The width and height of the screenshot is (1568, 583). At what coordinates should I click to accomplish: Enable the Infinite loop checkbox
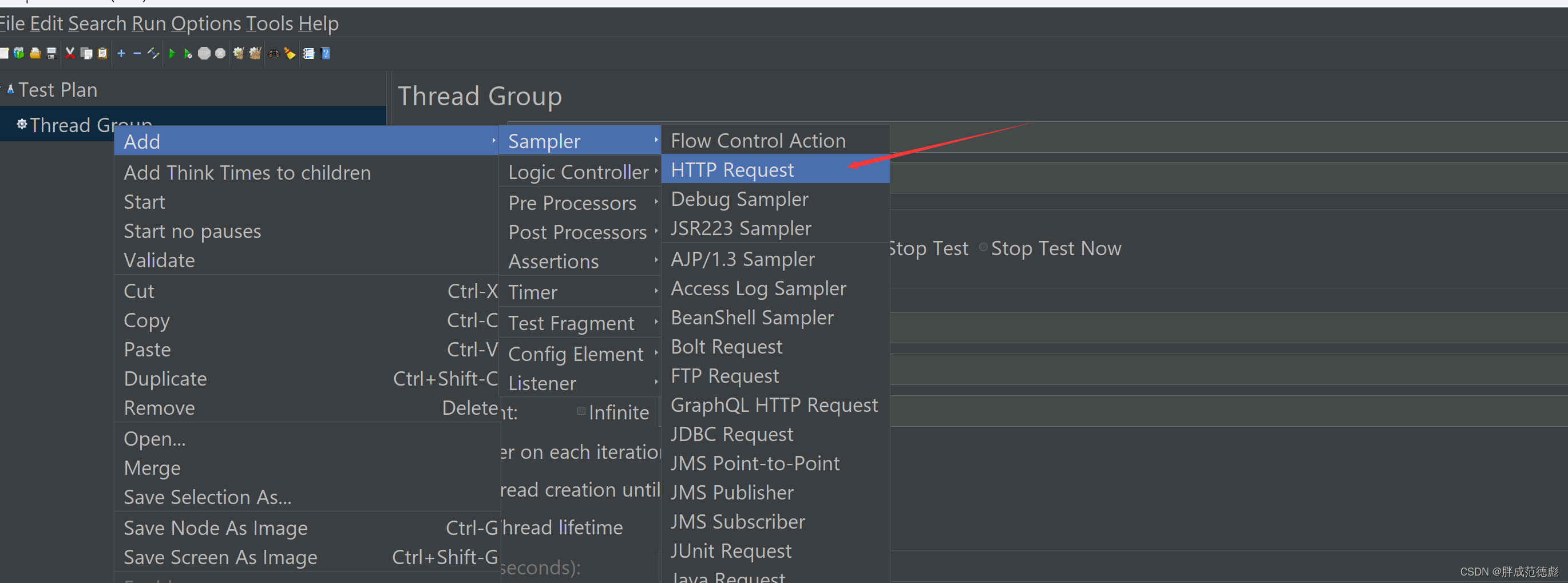coord(581,411)
